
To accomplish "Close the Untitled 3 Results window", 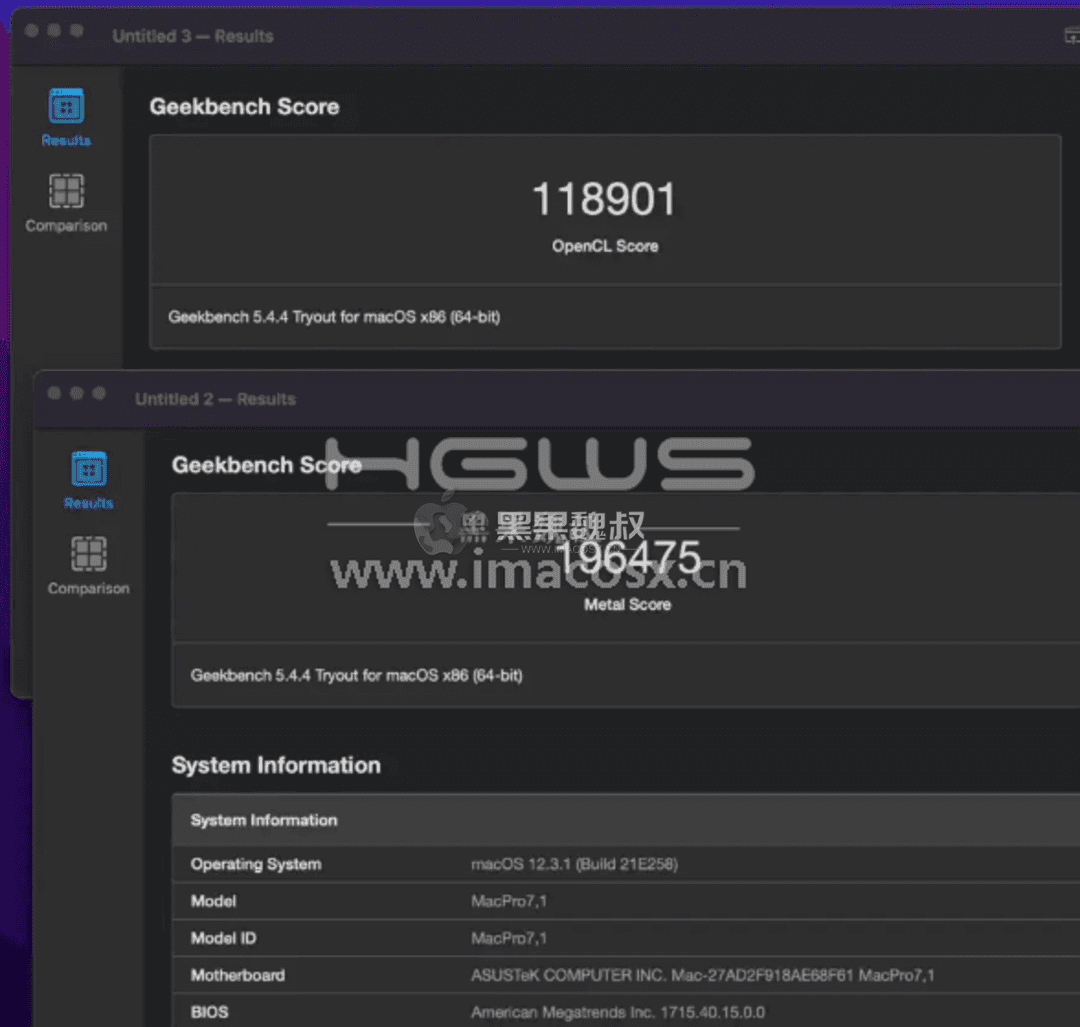I will pyautogui.click(x=32, y=30).
